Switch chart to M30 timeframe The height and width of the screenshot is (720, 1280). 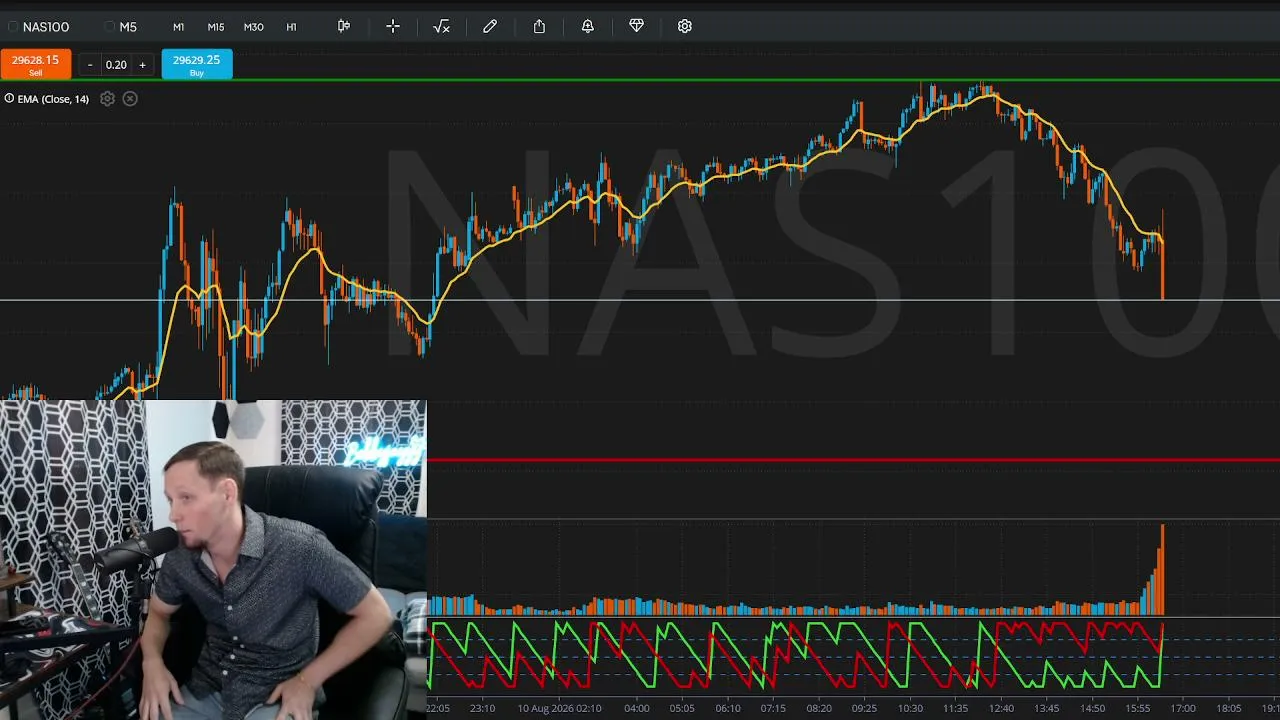click(254, 27)
